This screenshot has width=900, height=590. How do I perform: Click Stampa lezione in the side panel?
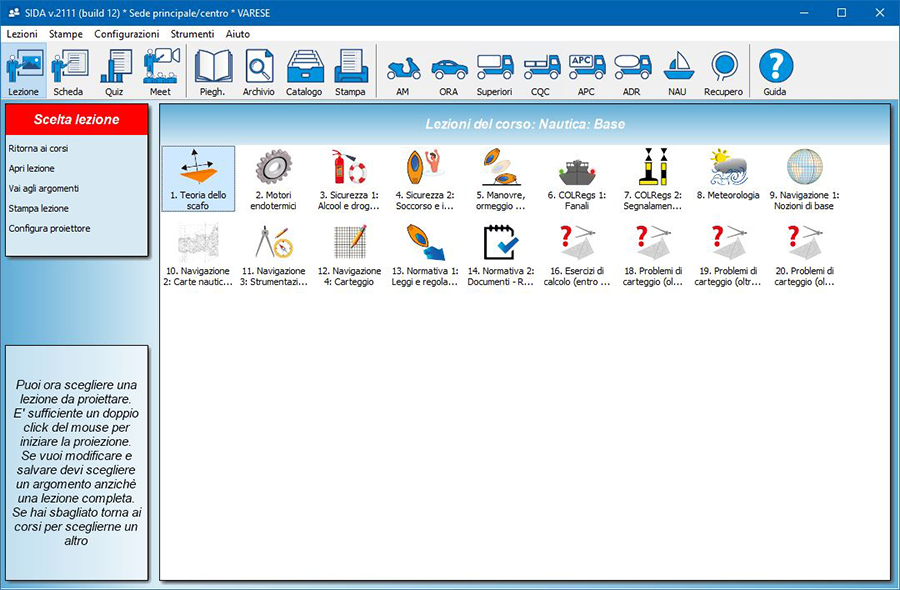pyautogui.click(x=39, y=208)
